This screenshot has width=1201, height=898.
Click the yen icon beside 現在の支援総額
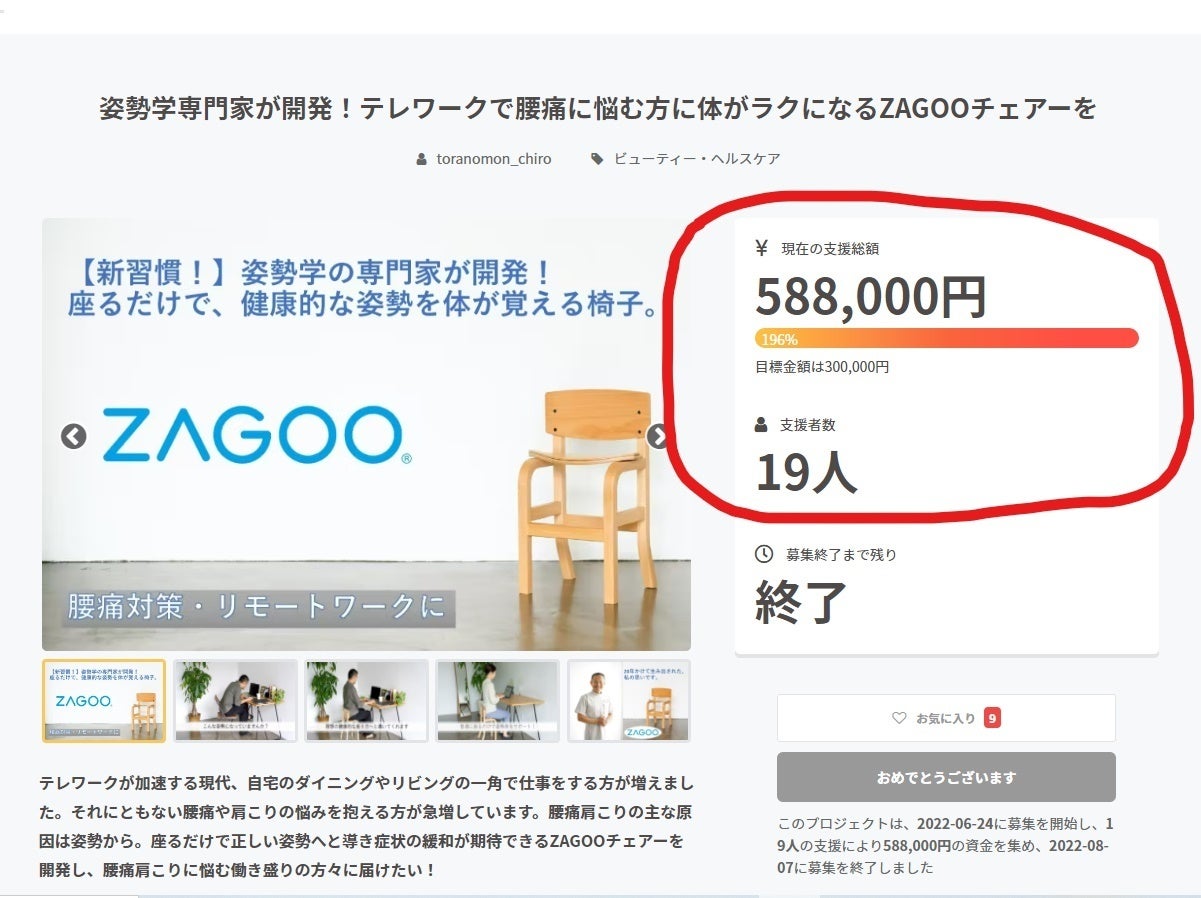tap(762, 248)
